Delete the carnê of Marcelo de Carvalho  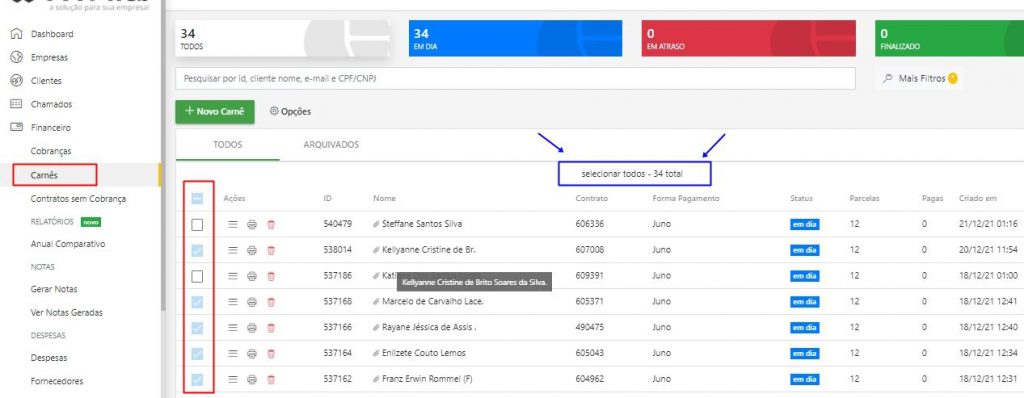click(271, 302)
